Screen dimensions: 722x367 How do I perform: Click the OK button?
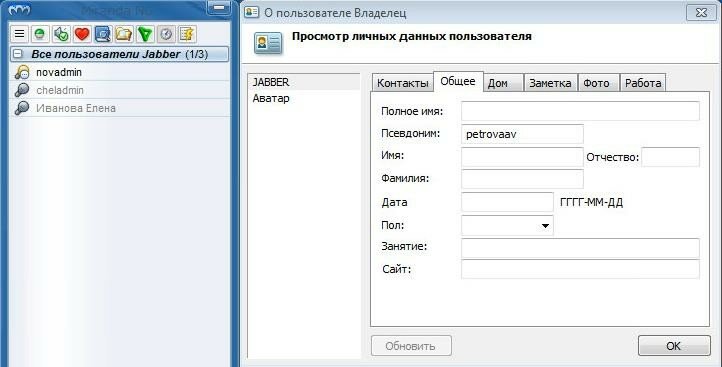674,345
